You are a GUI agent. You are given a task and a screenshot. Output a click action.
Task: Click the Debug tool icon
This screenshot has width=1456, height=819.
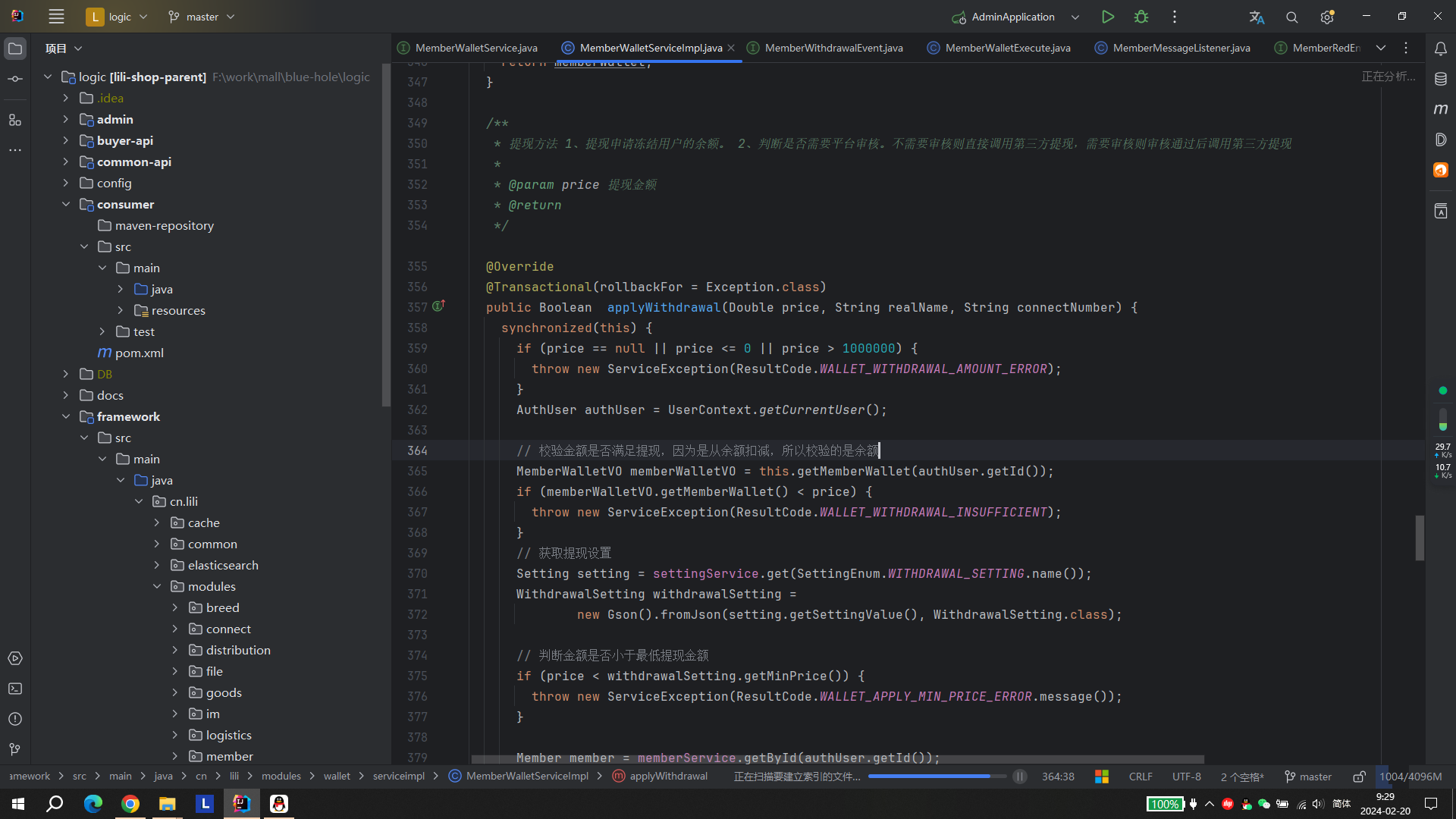click(x=1141, y=17)
